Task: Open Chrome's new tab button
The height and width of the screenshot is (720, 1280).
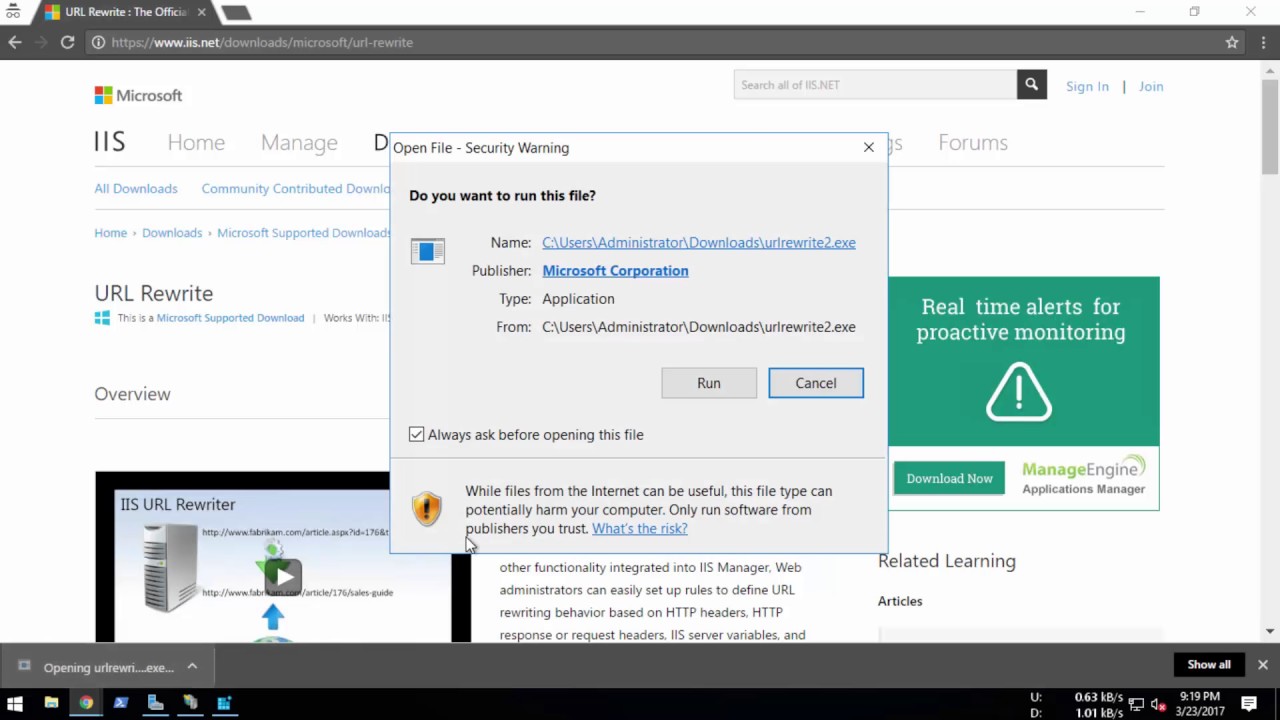Action: point(236,12)
